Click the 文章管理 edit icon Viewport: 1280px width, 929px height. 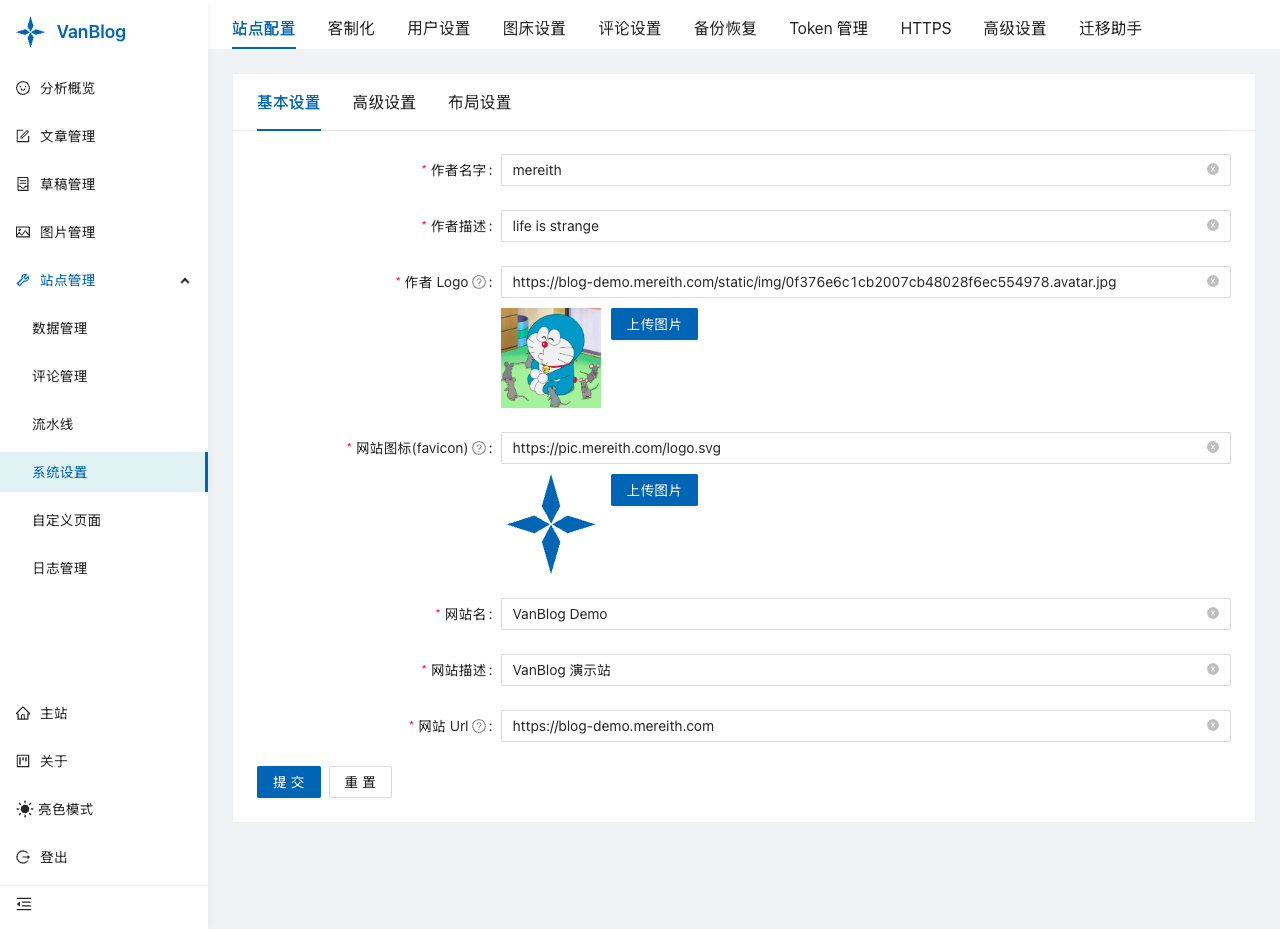[23, 136]
